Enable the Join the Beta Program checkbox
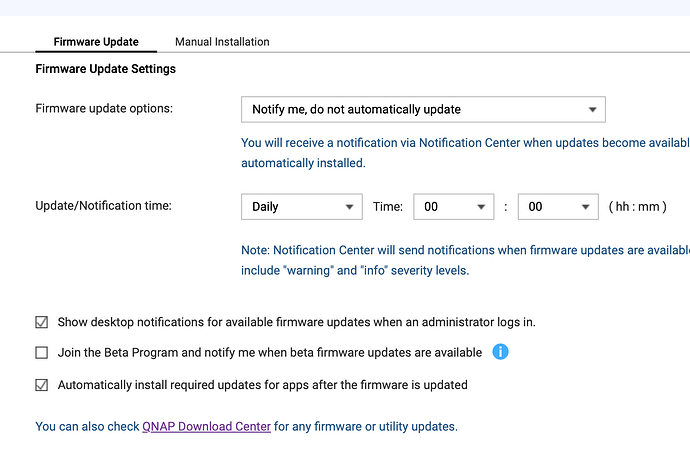690x460 pixels. coord(42,353)
